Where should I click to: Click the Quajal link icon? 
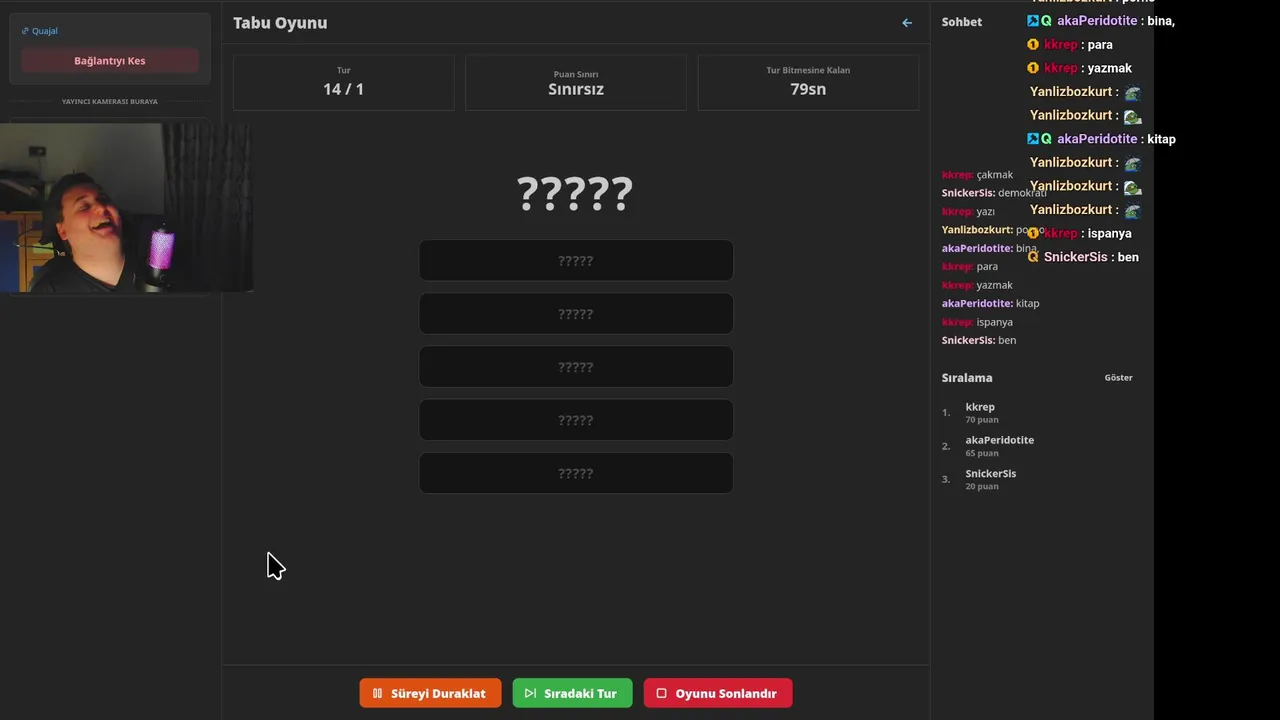25,31
